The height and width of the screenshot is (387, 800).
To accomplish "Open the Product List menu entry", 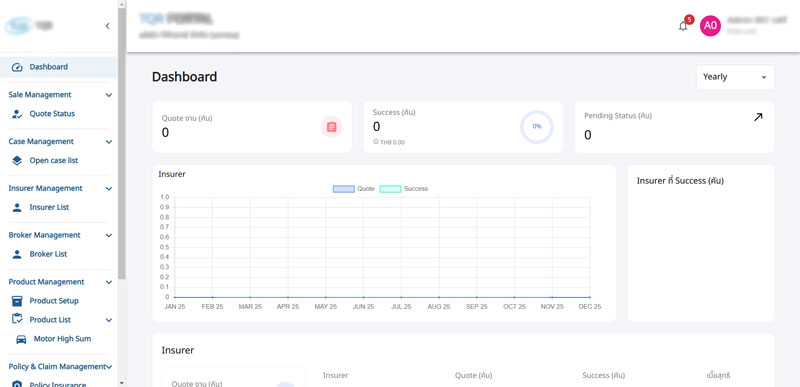I will (50, 320).
